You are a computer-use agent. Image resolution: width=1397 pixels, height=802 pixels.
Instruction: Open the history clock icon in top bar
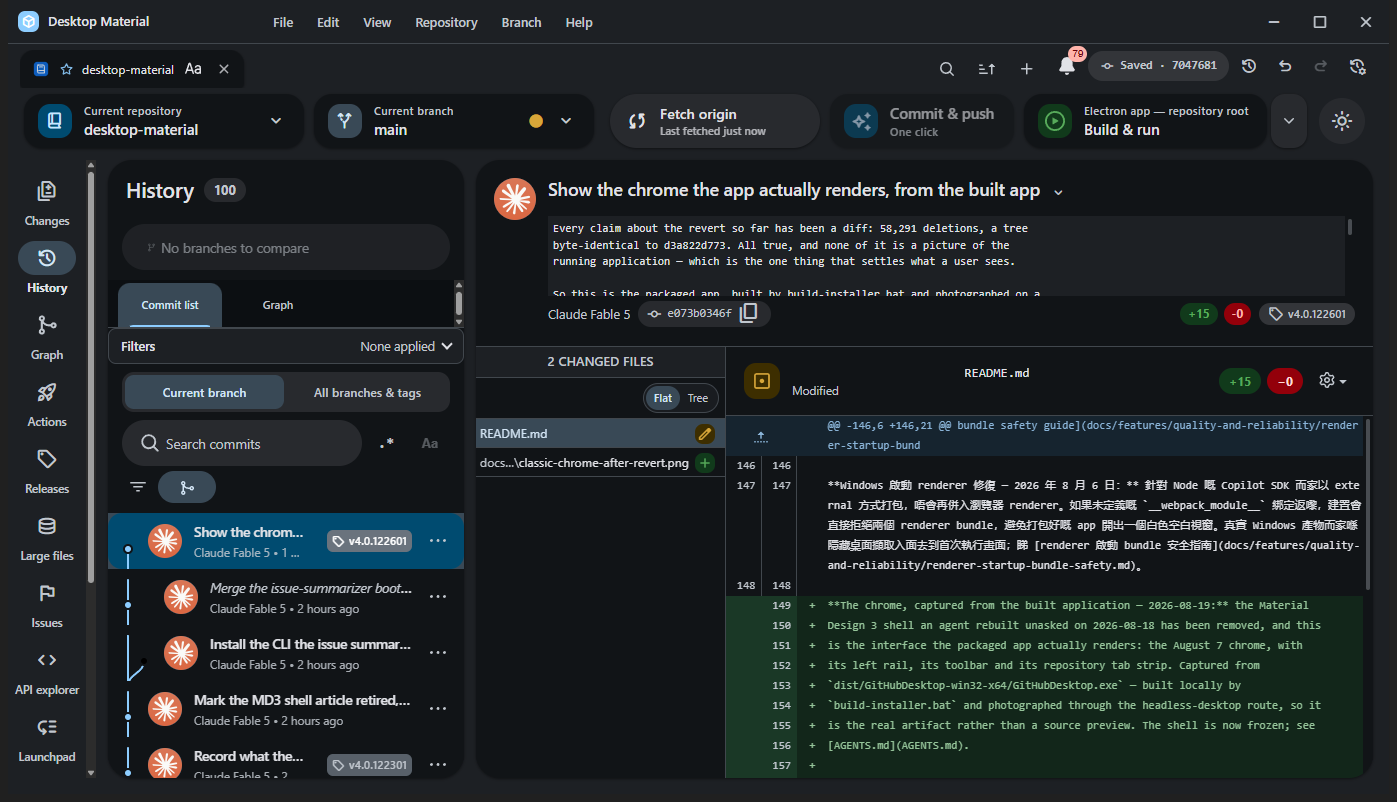point(1249,66)
